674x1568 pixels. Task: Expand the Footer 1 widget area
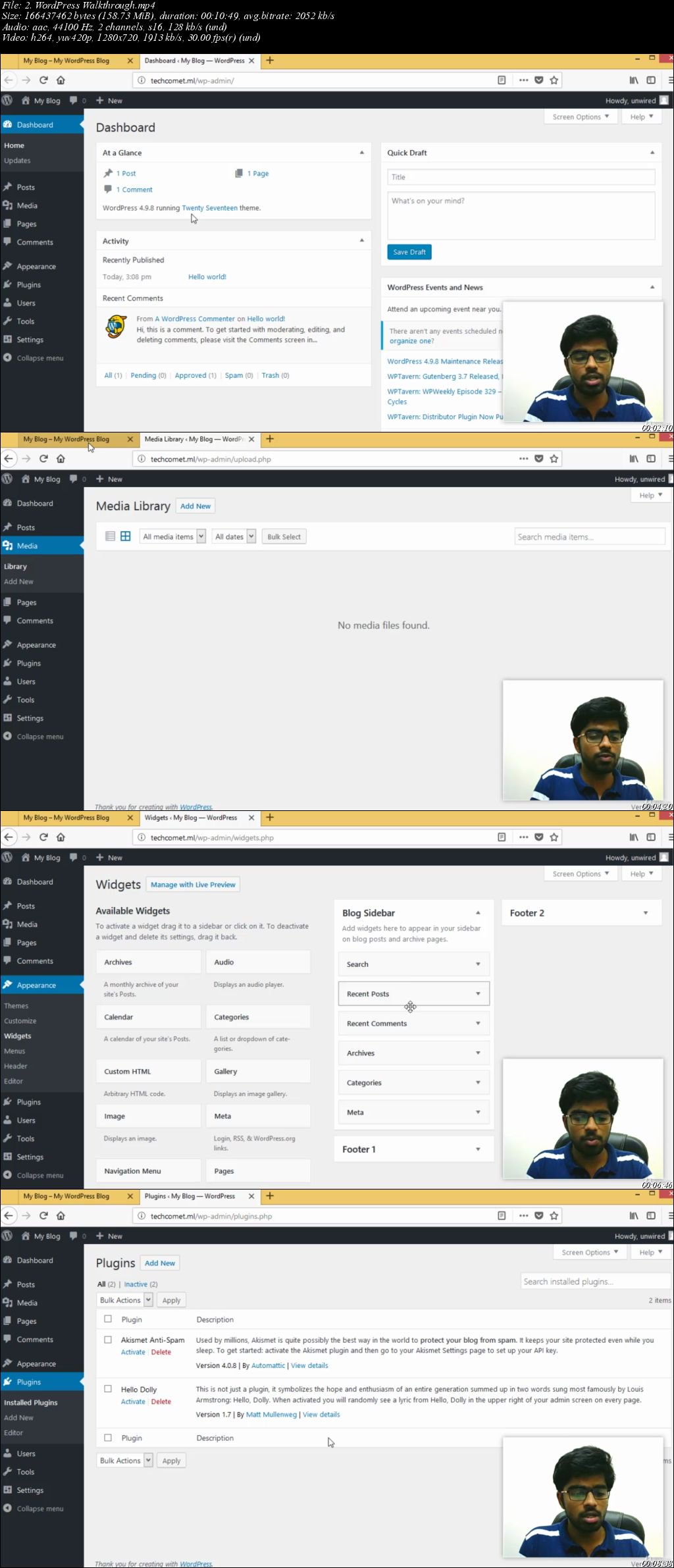(x=478, y=1149)
